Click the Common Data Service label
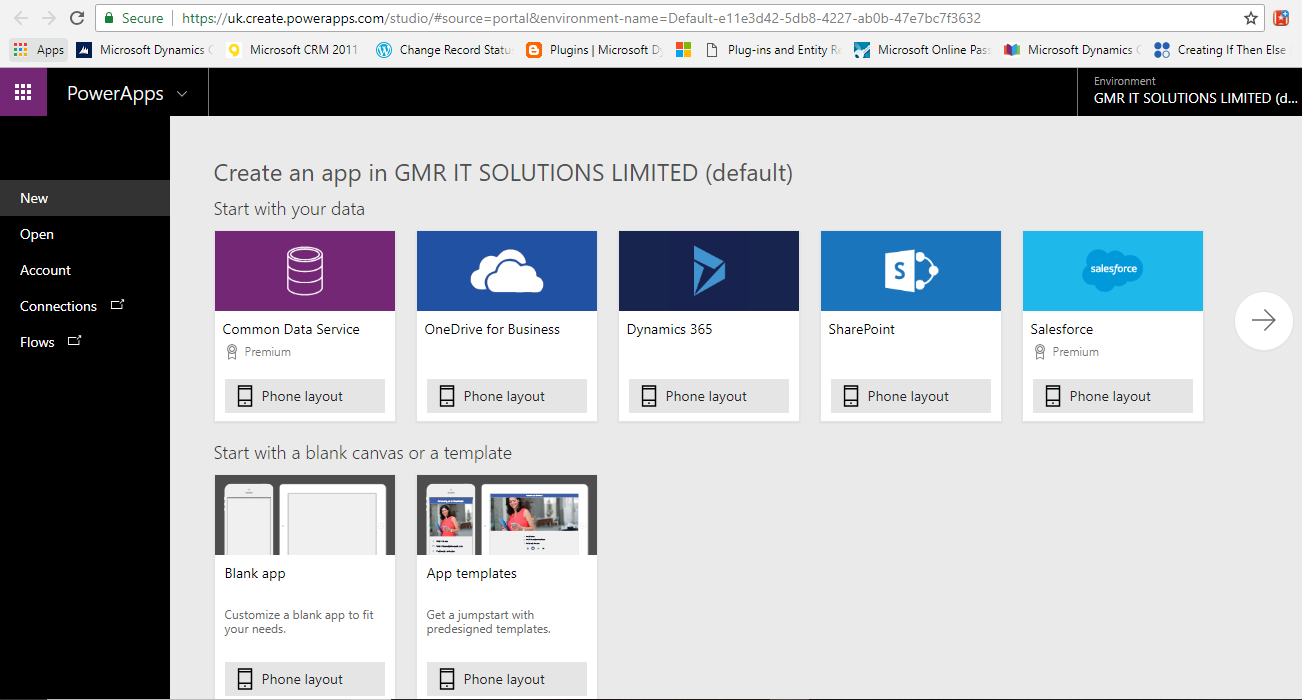This screenshot has height=700, width=1302. click(x=291, y=329)
